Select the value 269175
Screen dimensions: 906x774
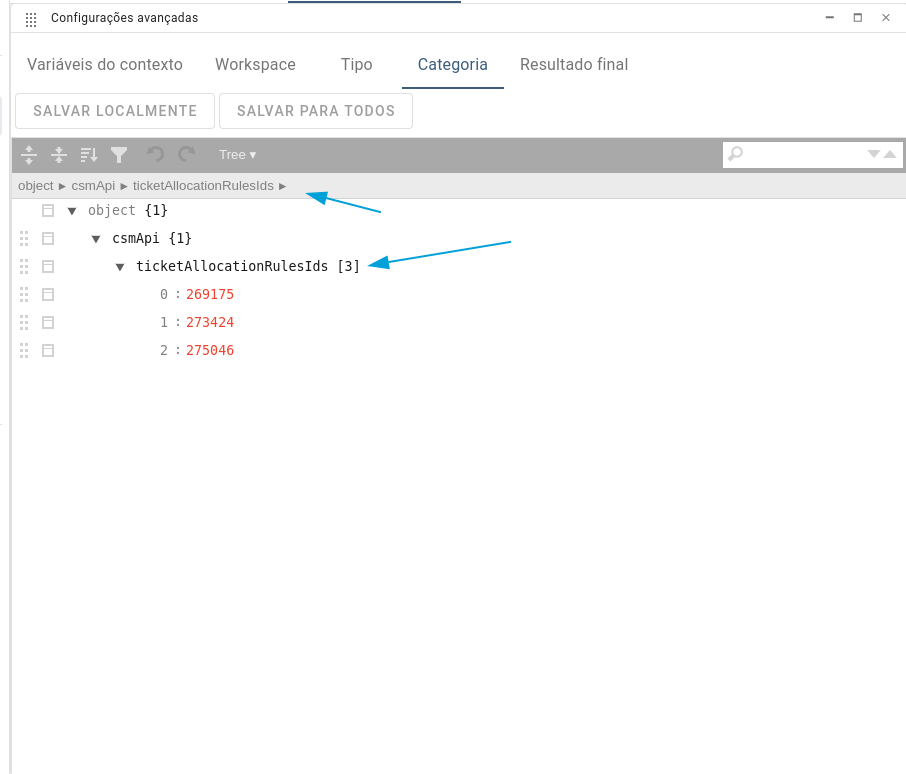[210, 295]
